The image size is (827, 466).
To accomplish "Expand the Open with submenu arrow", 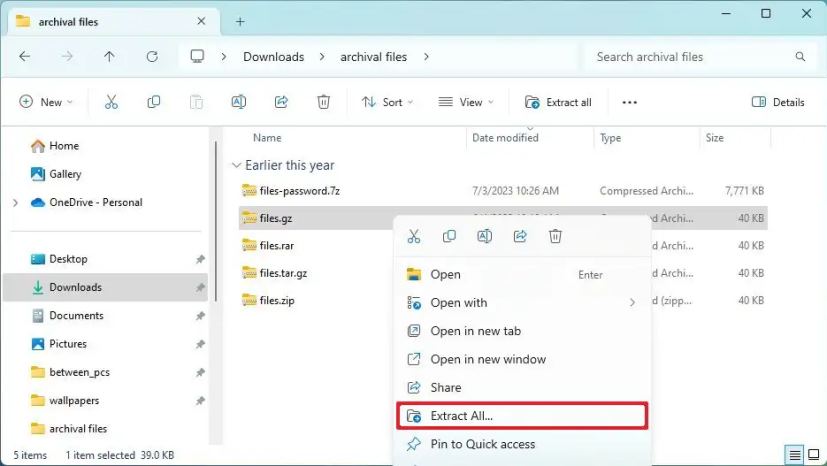I will coord(632,303).
